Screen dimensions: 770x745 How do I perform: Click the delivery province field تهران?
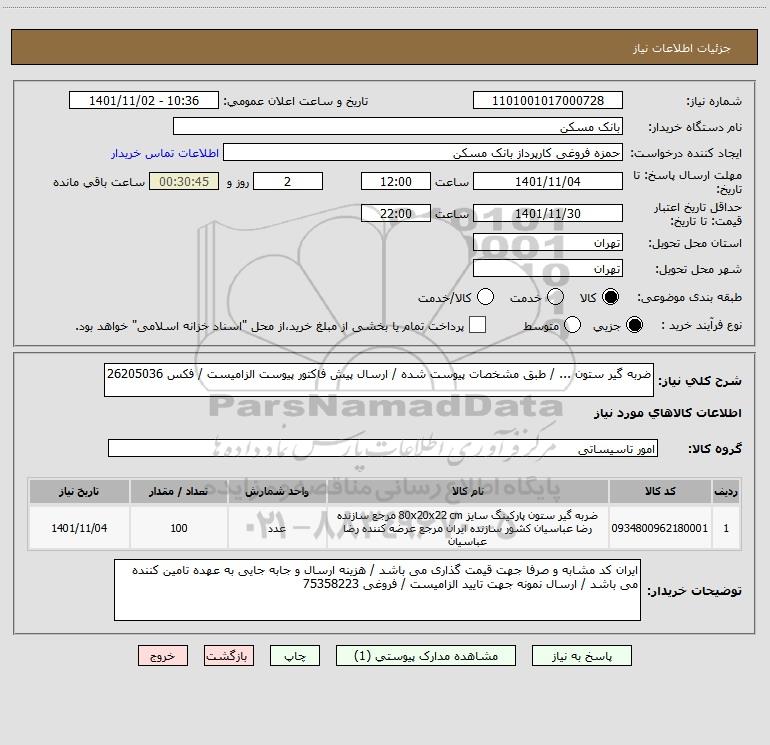pyautogui.click(x=548, y=243)
